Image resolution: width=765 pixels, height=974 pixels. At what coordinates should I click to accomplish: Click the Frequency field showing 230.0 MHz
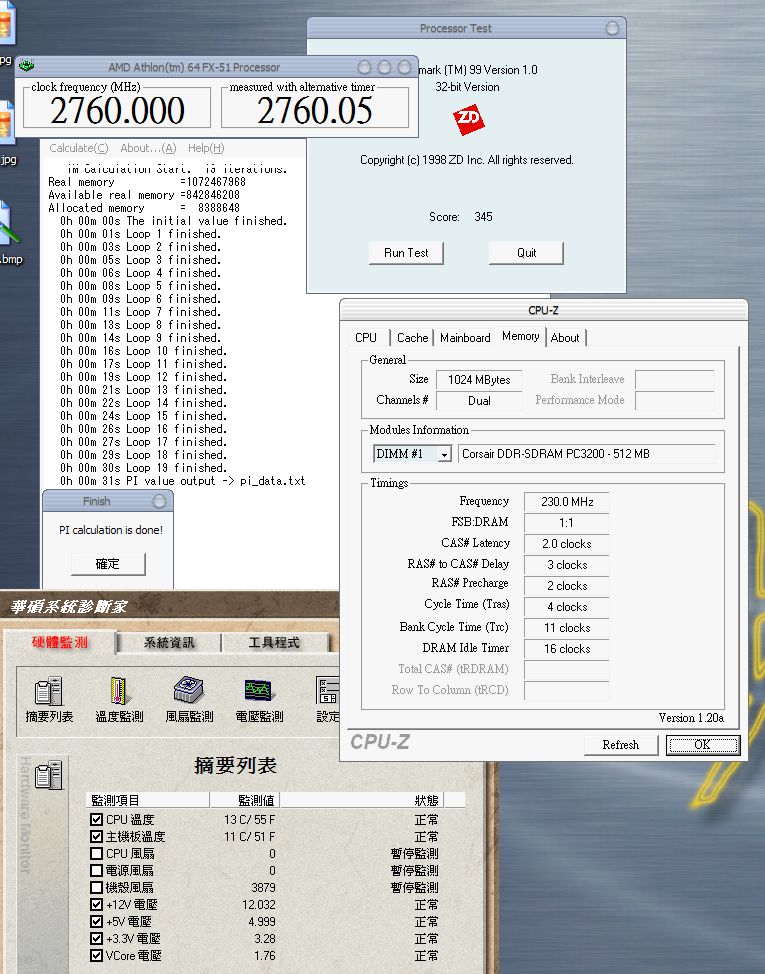(x=567, y=502)
